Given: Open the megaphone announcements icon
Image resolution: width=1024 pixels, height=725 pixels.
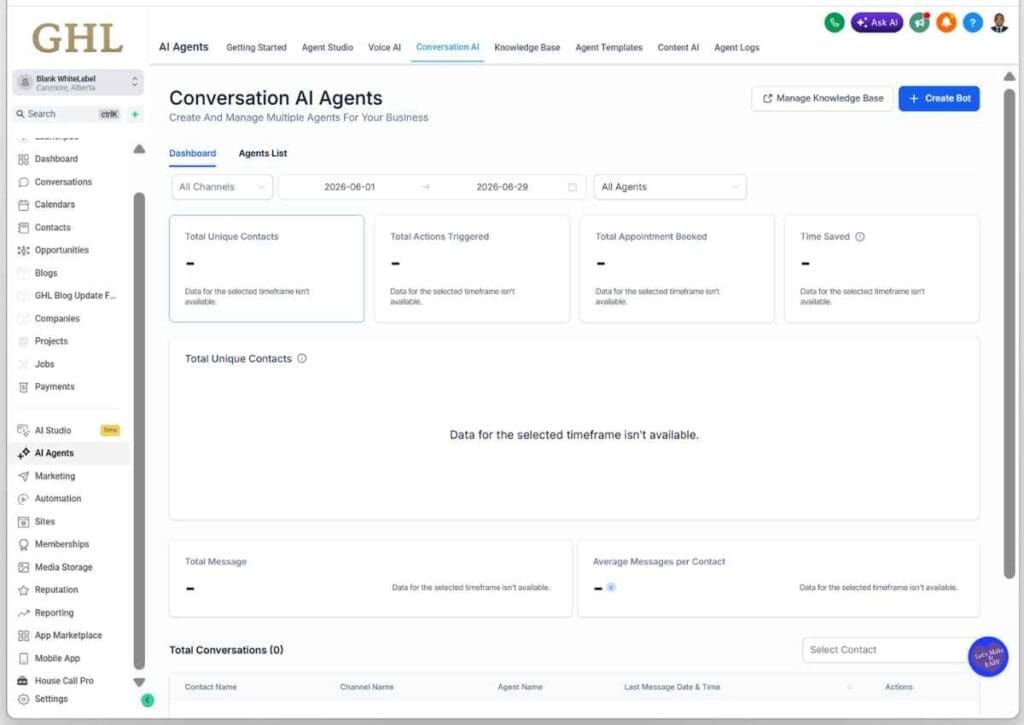Looking at the screenshot, I should click(x=920, y=23).
